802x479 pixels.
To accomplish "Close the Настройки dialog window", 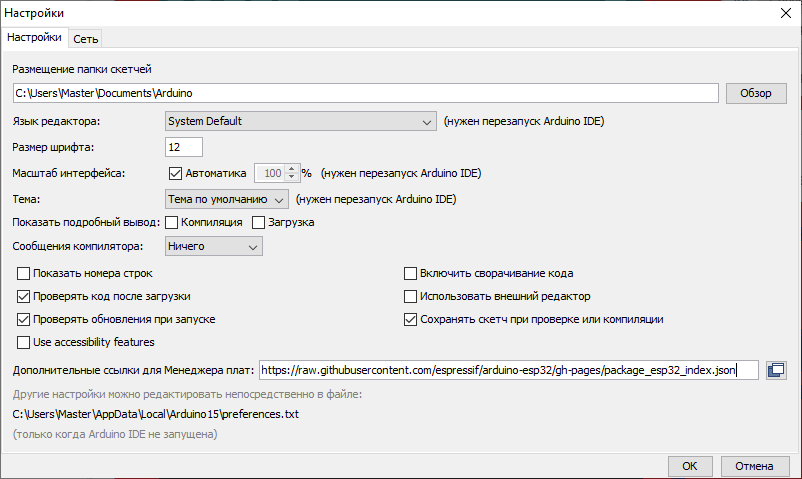I will pyautogui.click(x=786, y=13).
